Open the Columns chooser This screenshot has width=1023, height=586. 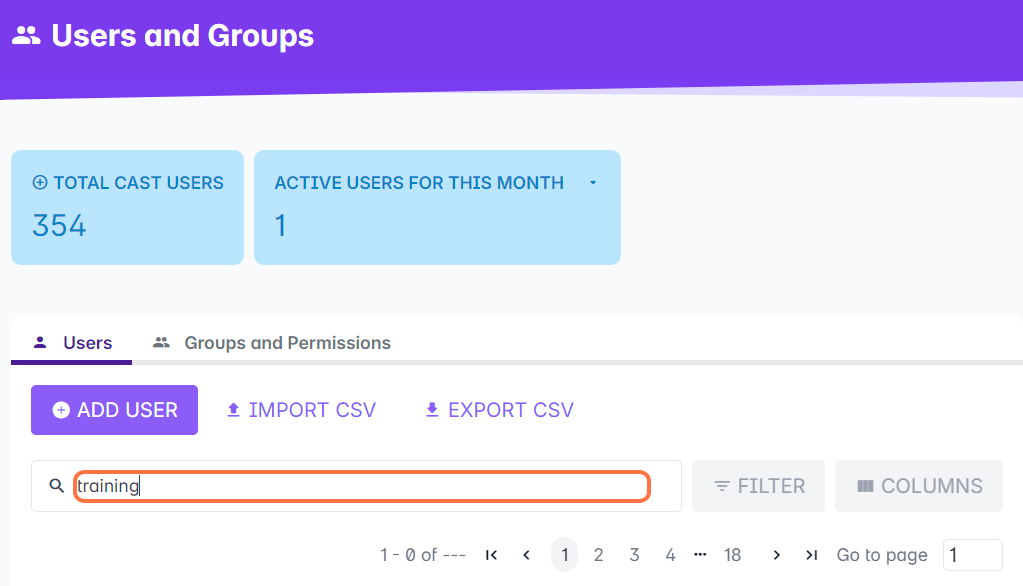click(x=919, y=486)
